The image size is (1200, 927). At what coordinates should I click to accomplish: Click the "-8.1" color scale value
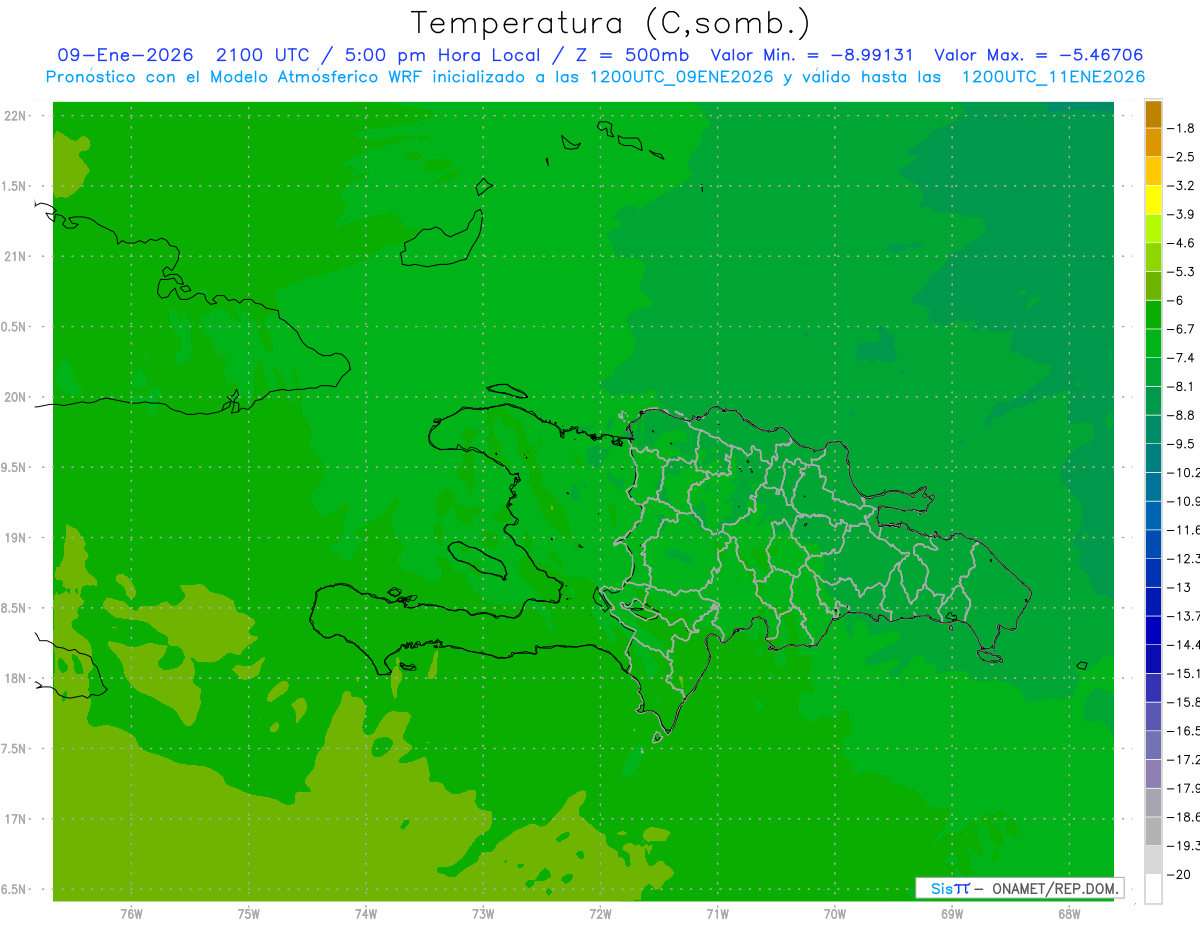(x=1181, y=386)
